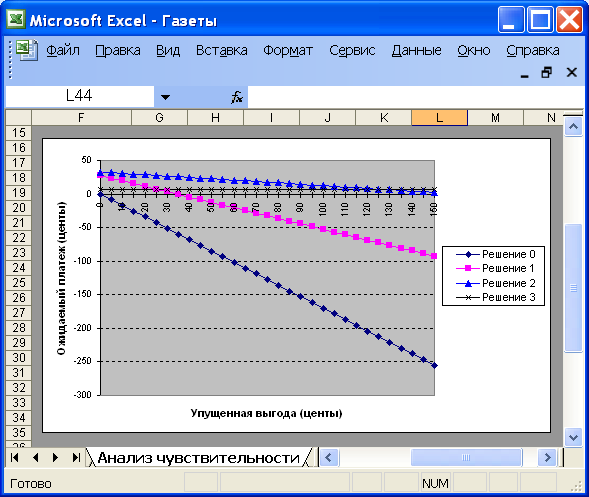The height and width of the screenshot is (497, 589).
Task: Go to previous sheet tab button
Action: 36,458
